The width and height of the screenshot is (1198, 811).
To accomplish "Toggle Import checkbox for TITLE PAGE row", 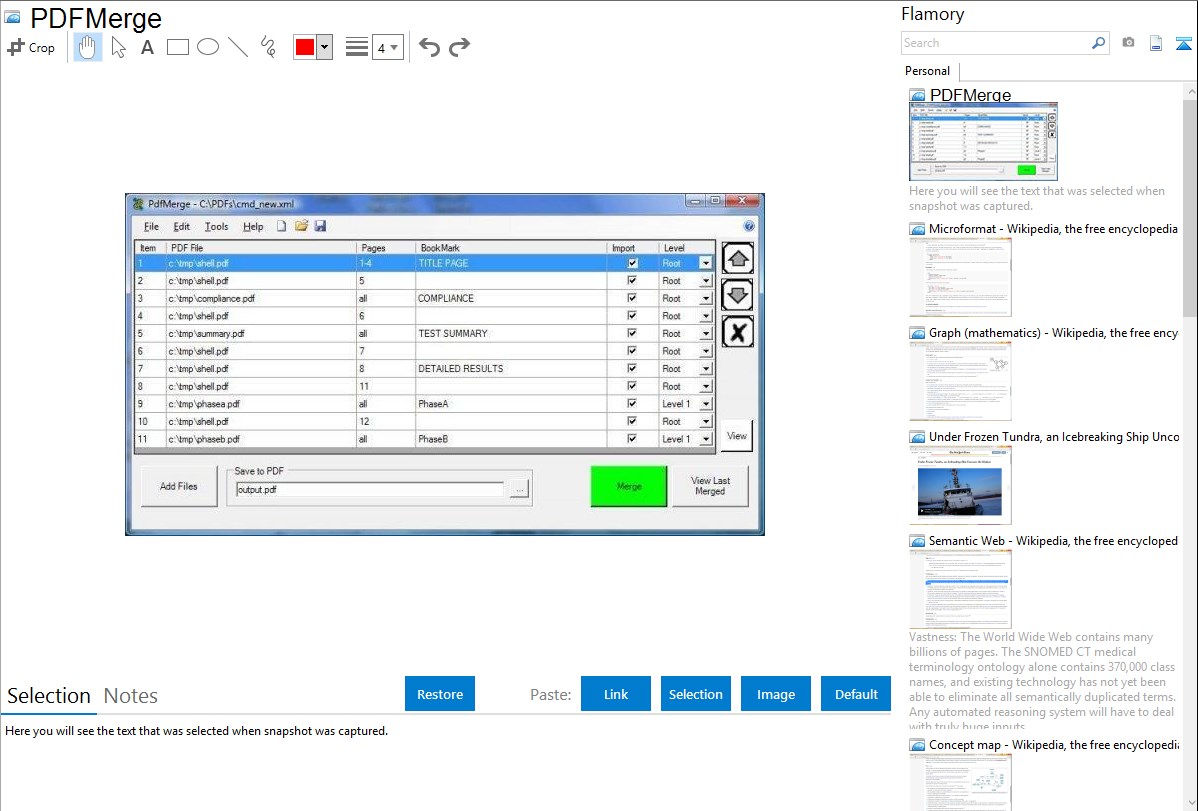I will [632, 264].
